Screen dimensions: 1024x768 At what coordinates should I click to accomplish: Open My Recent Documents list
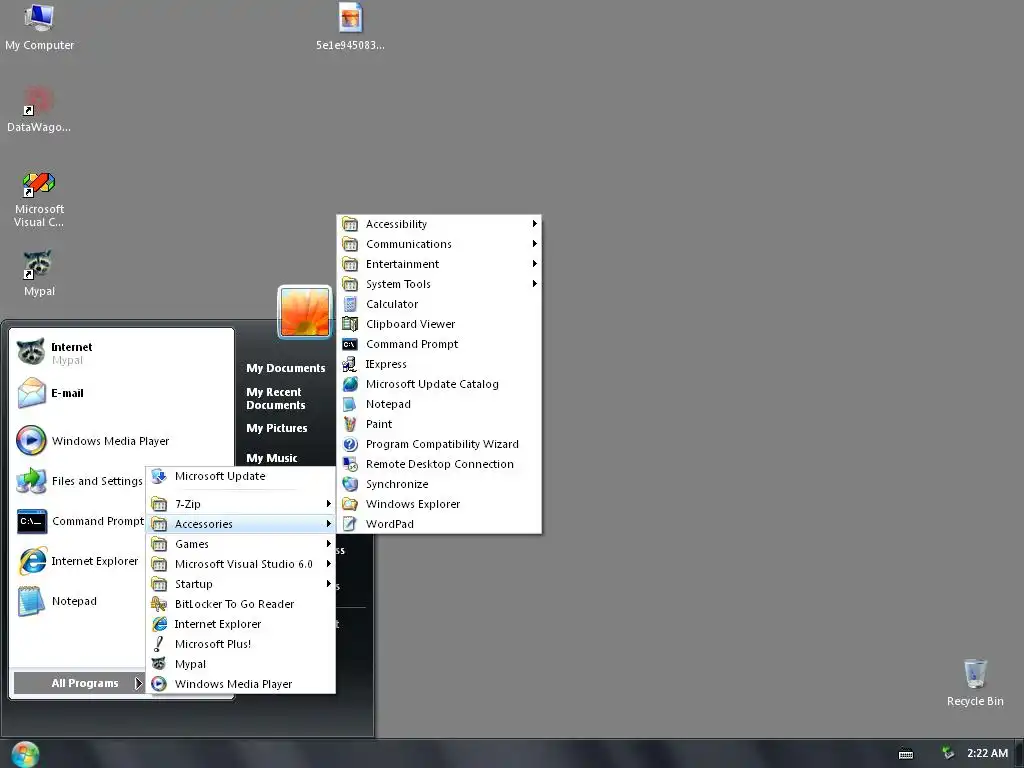click(276, 398)
